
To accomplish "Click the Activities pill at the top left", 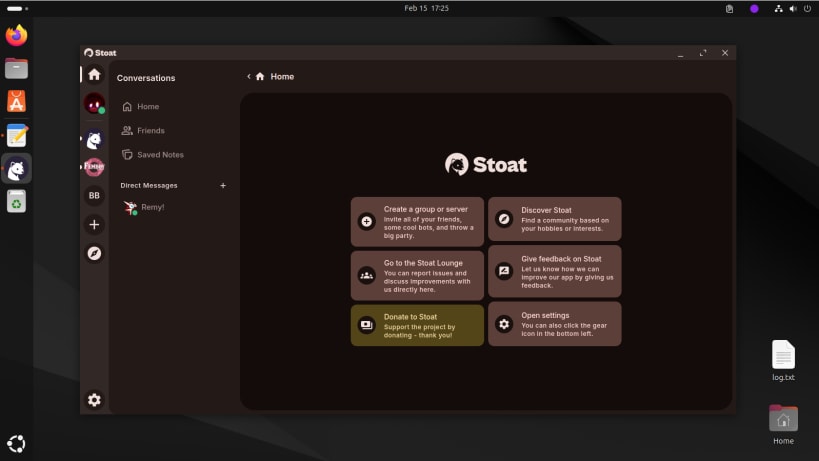I will 17,8.
